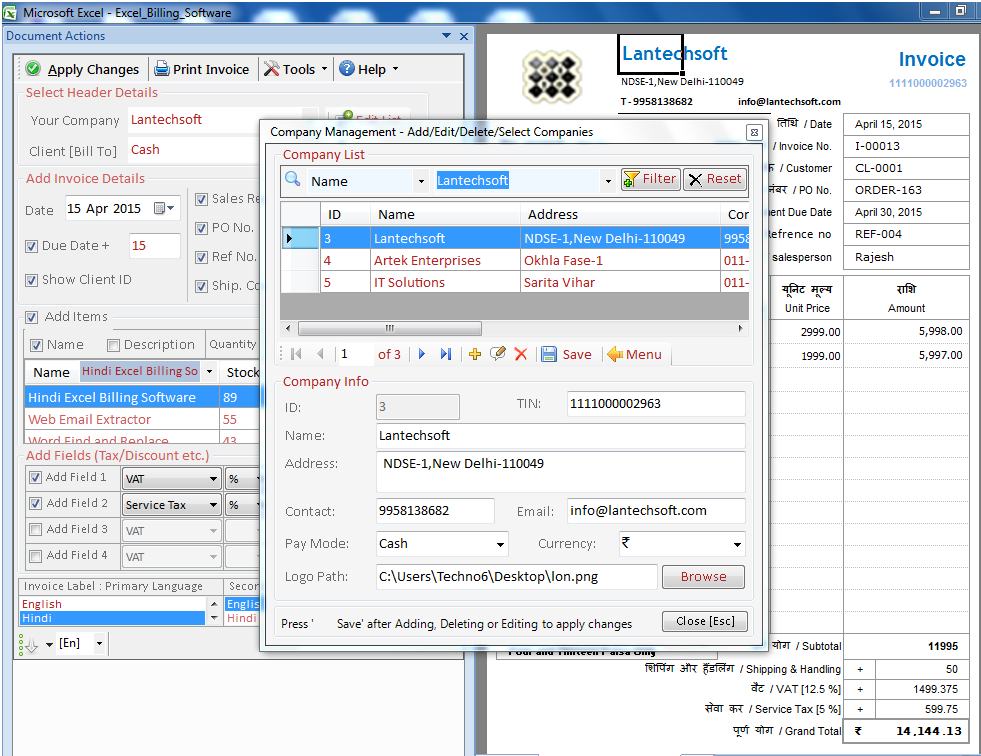Enable the Add Field 4 checkbox
This screenshot has height=756, width=981.
pos(36,556)
